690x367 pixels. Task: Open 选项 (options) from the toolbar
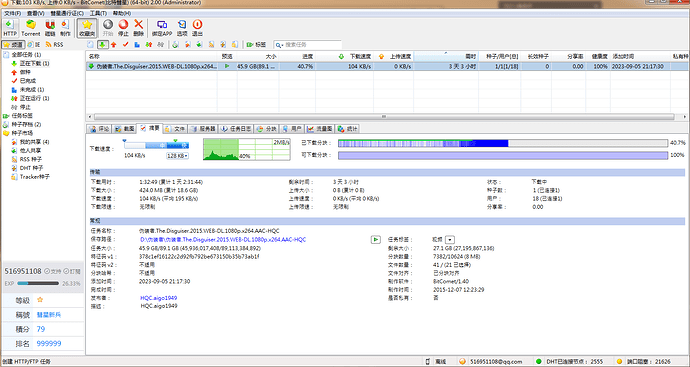click(x=182, y=28)
